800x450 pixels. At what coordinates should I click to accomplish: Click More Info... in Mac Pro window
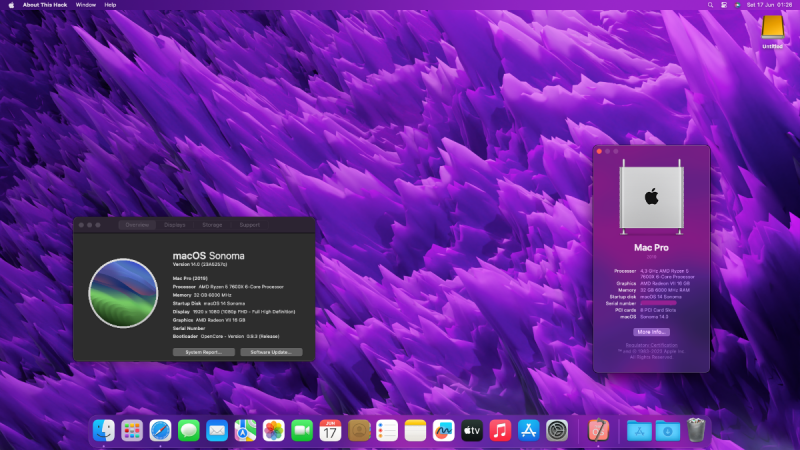(x=652, y=332)
